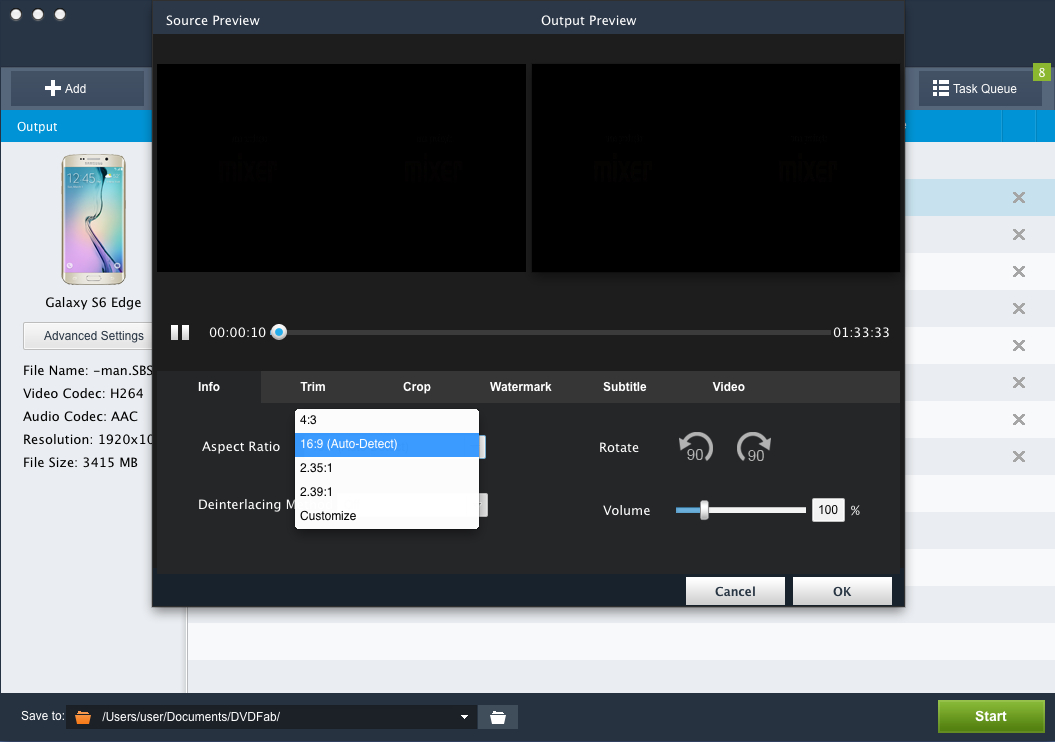
Task: Switch to the Trim tab
Action: coord(313,387)
